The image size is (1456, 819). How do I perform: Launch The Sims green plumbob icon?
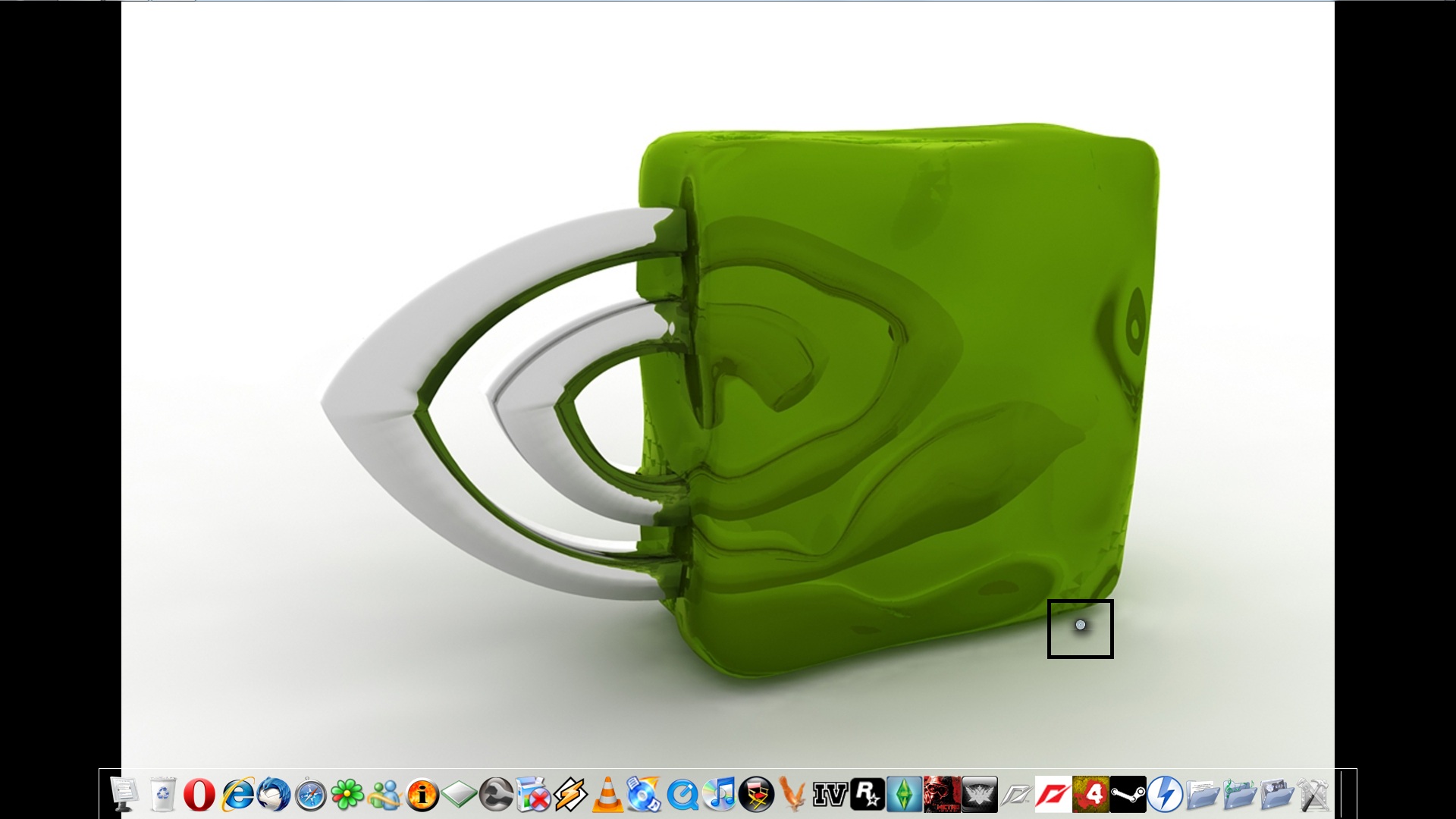(x=905, y=794)
